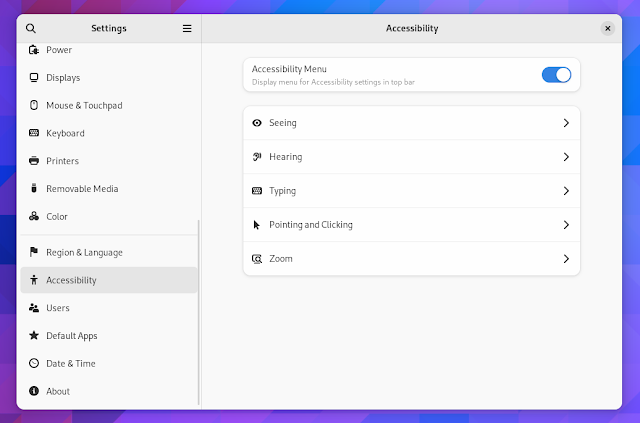
Task: Open the Settings search magnifier icon
Action: [31, 28]
